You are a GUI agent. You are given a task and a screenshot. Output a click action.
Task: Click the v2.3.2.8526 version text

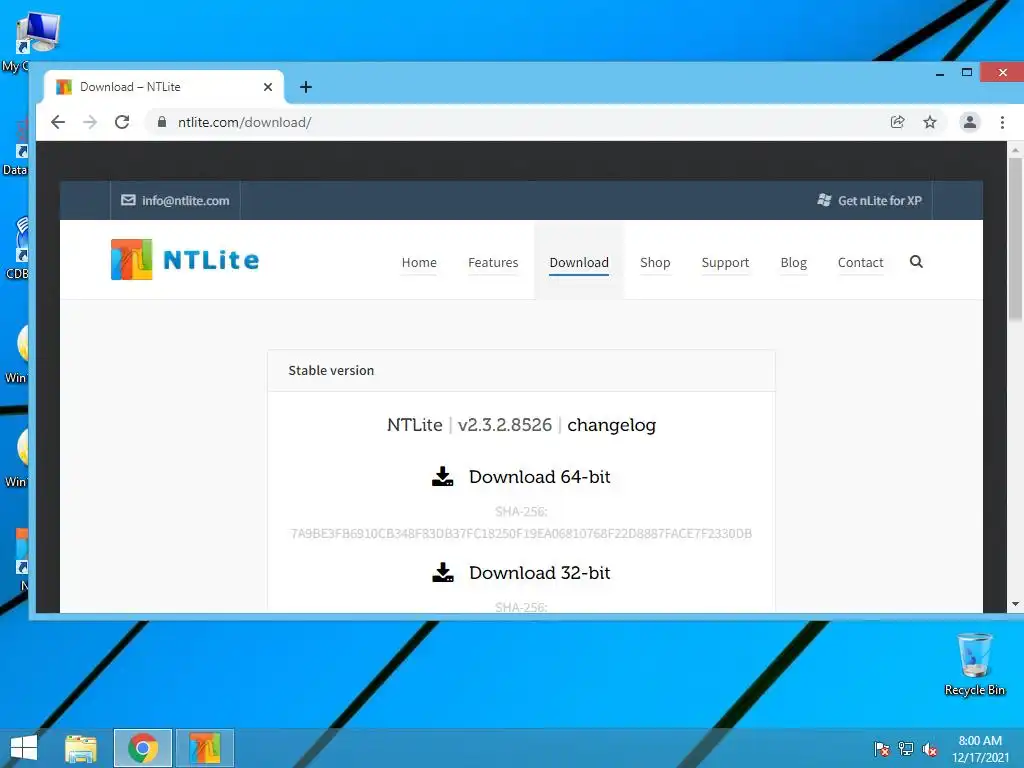click(505, 425)
